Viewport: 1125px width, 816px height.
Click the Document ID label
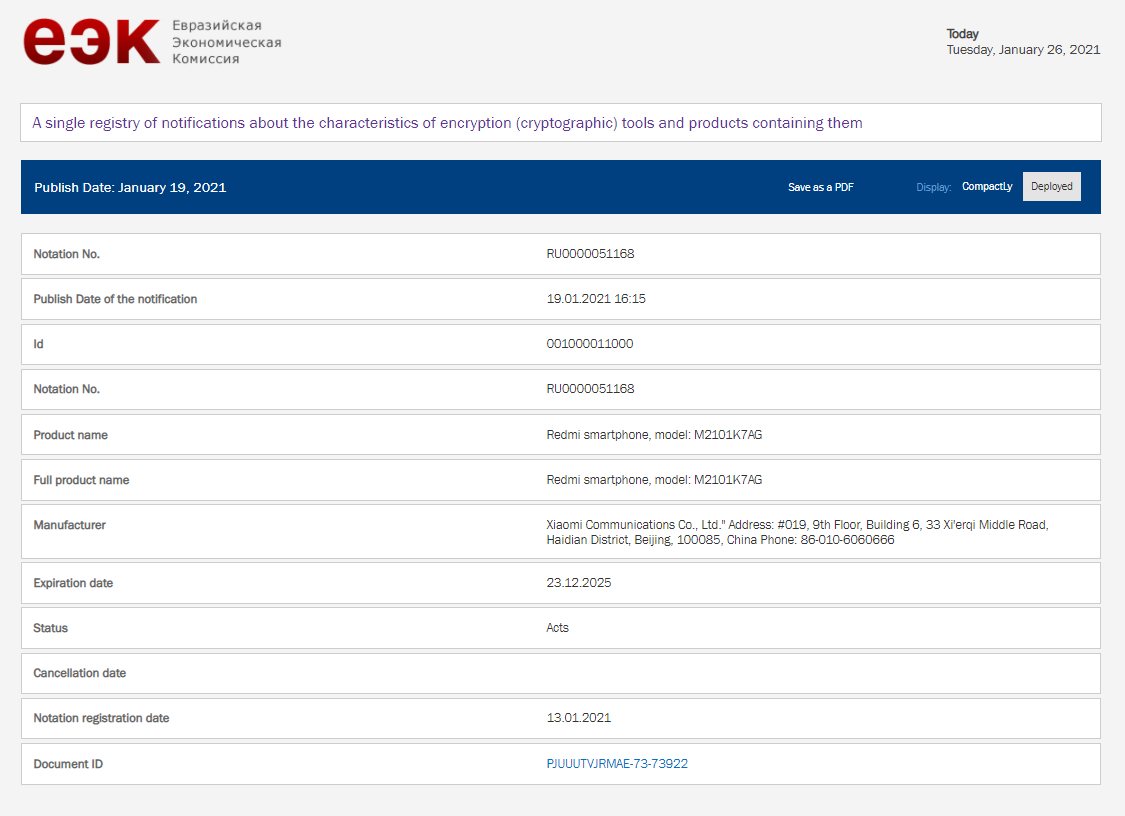click(68, 764)
